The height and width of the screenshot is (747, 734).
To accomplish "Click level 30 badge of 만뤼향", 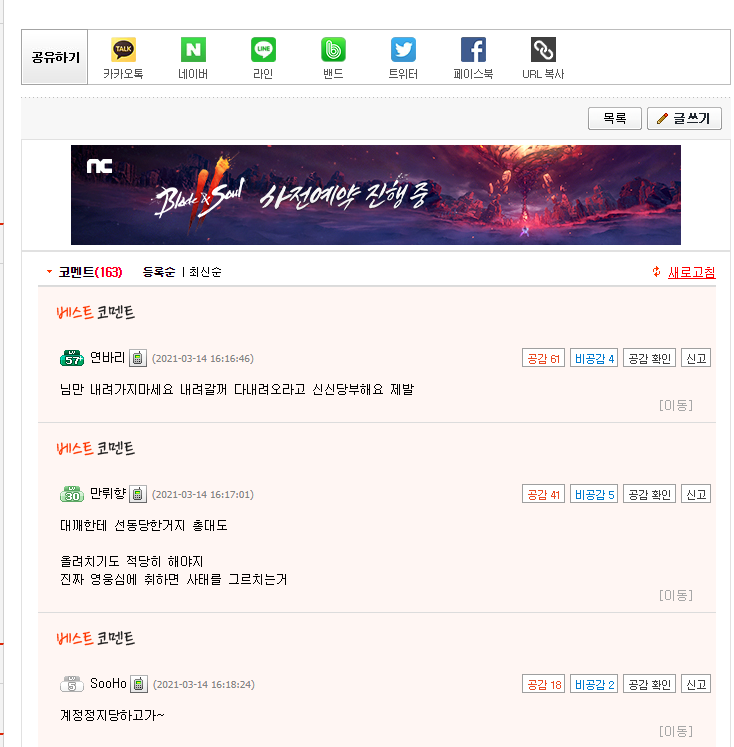I will tap(72, 495).
